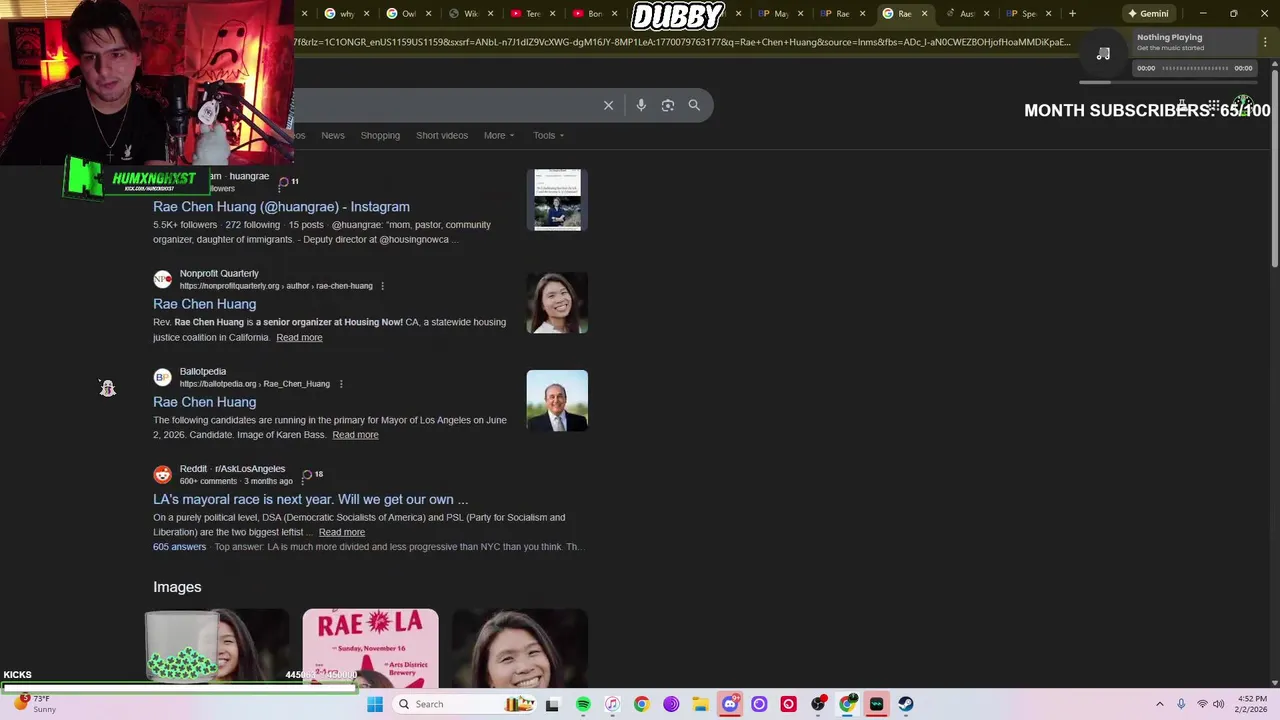The image size is (1280, 720).
Task: Open Spotify from taskbar
Action: click(x=583, y=704)
